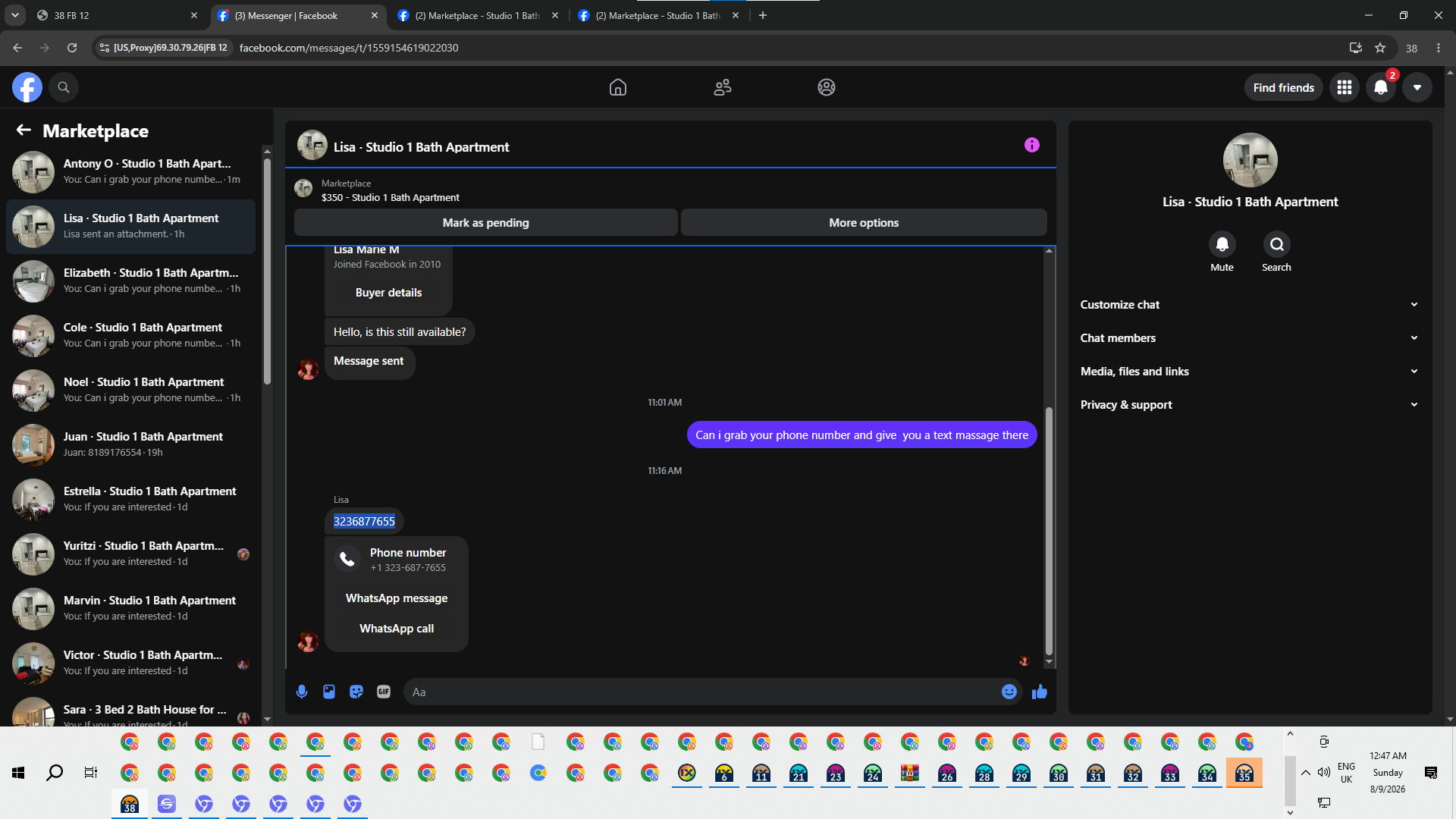Choose a sticker icon
The height and width of the screenshot is (819, 1456).
coord(356,692)
